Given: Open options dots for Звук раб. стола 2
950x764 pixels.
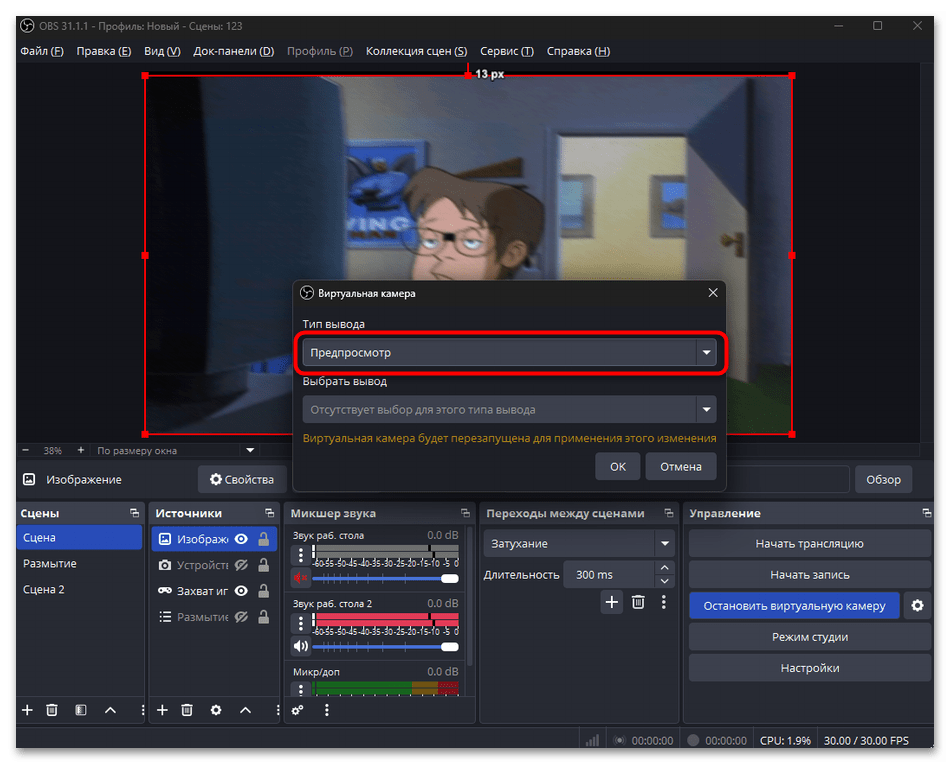Looking at the screenshot, I should coord(301,622).
